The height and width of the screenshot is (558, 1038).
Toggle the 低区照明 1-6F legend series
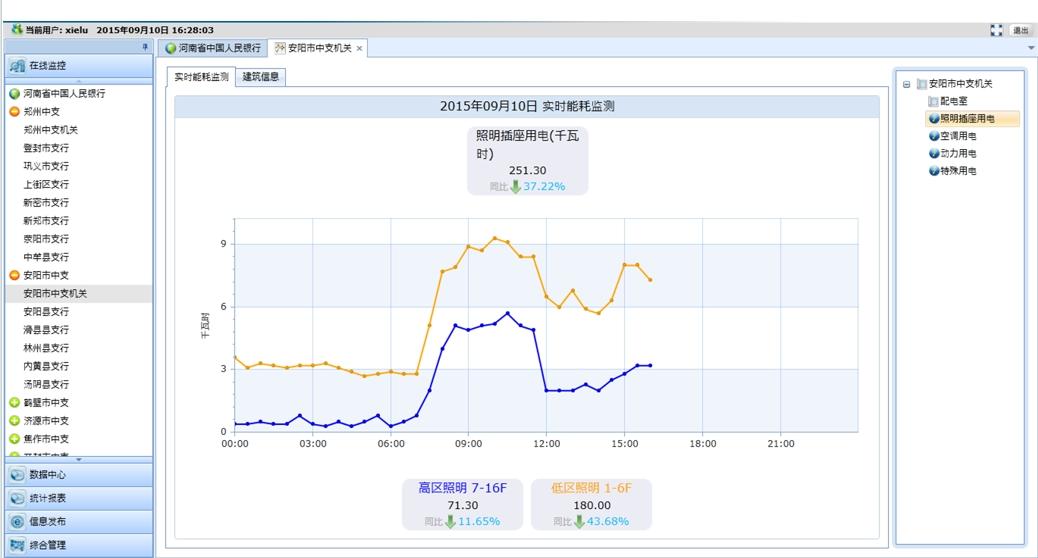[x=591, y=488]
